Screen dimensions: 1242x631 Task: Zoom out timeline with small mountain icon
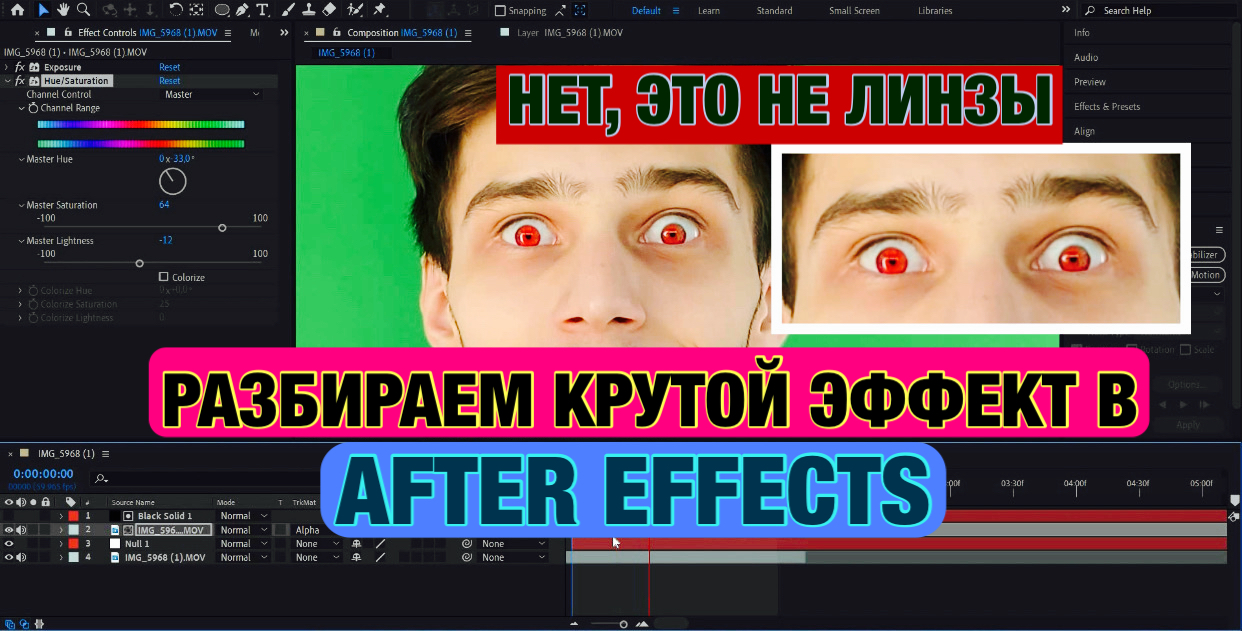pyautogui.click(x=574, y=623)
